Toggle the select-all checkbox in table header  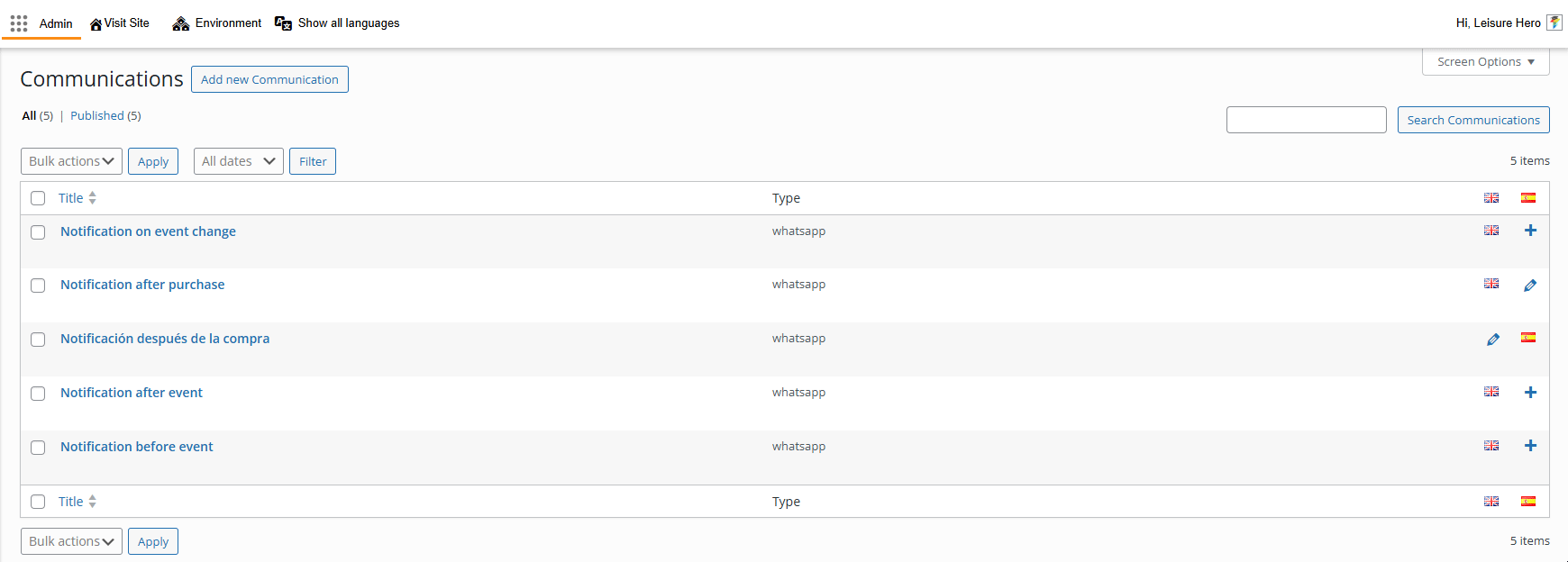(x=38, y=198)
